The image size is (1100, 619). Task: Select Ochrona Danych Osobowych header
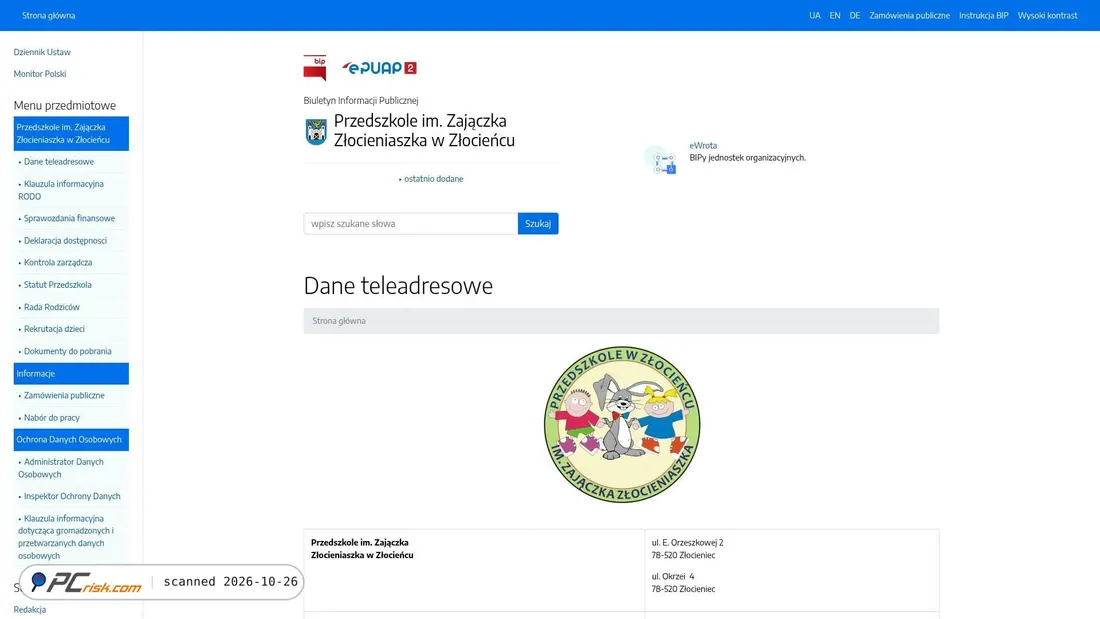[x=71, y=439]
